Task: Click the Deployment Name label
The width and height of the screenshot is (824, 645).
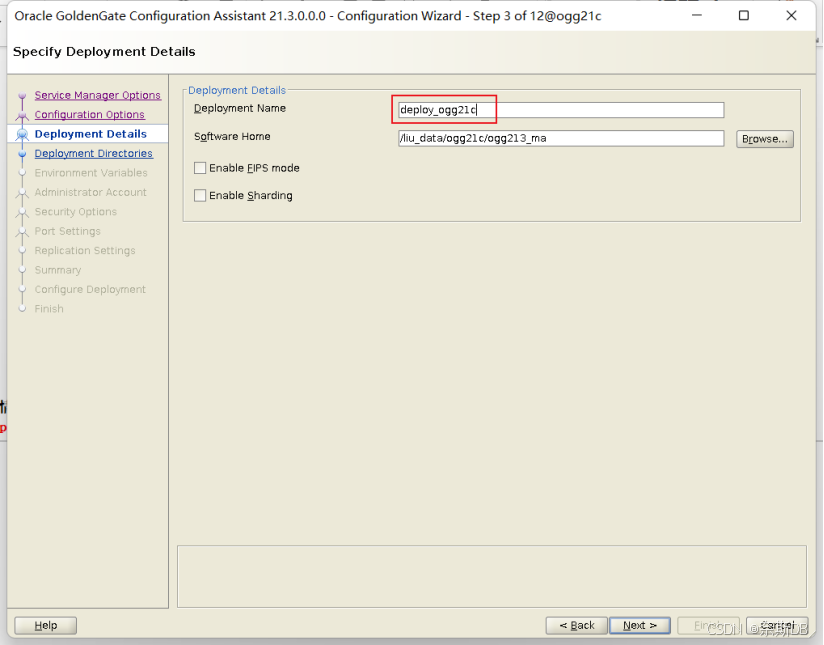Action: point(240,108)
